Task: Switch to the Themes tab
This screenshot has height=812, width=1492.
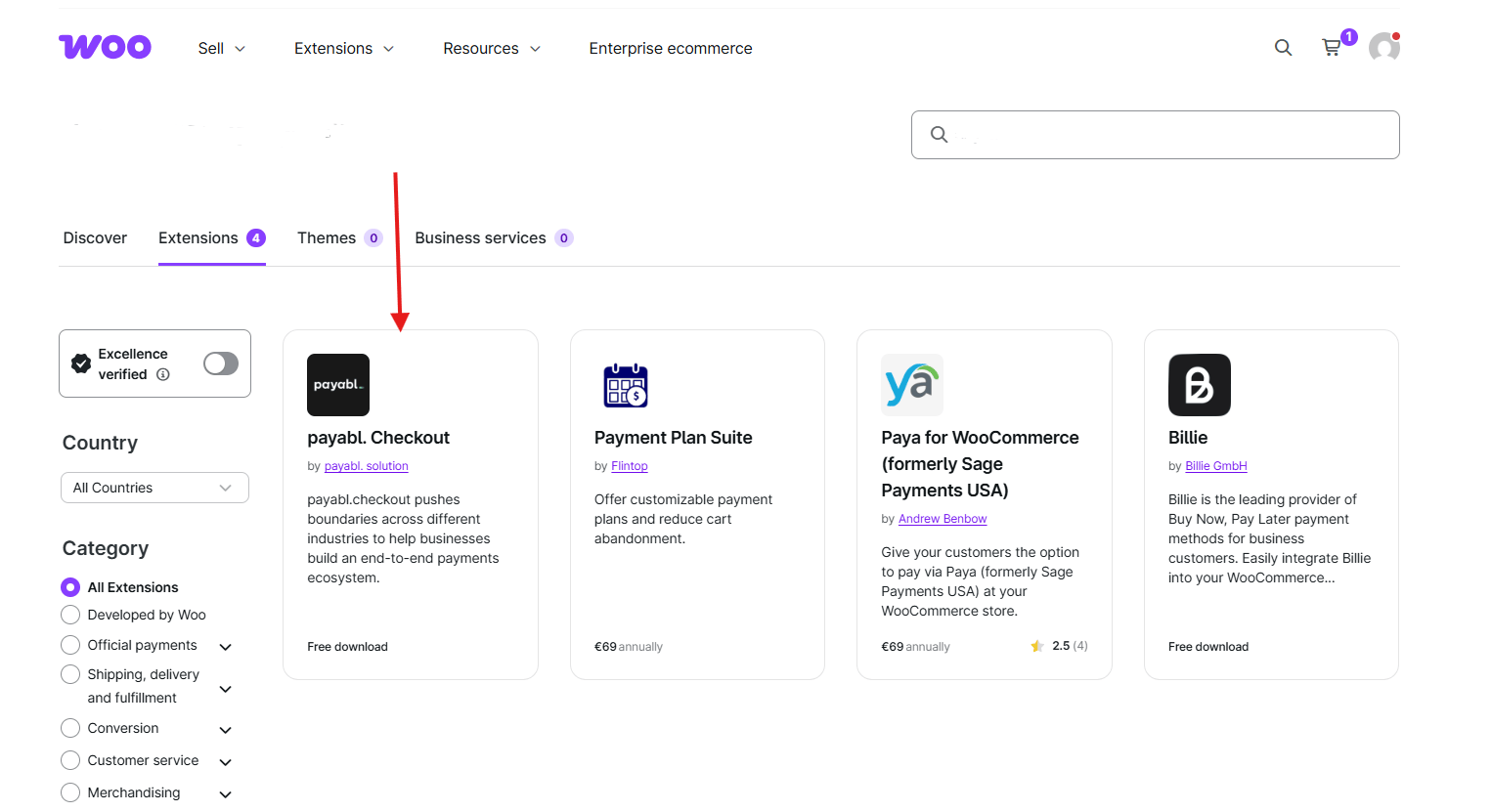Action: [x=340, y=237]
